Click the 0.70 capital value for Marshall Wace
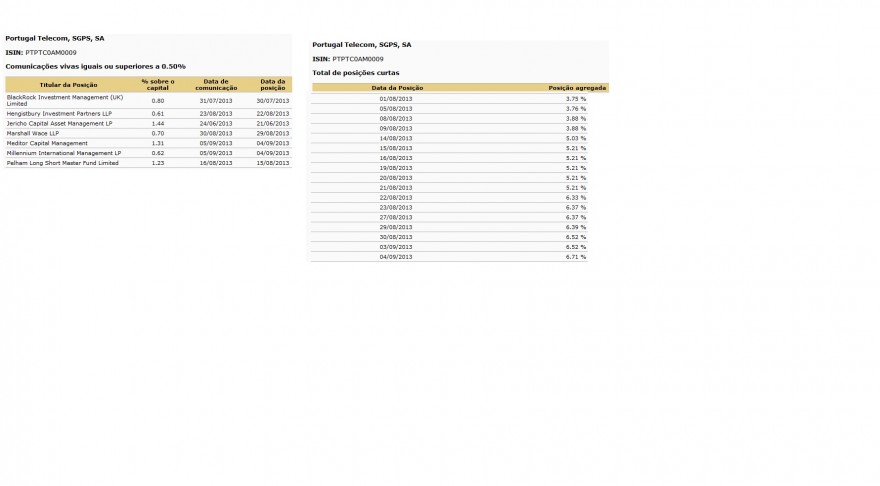The width and height of the screenshot is (880, 486). (x=158, y=134)
